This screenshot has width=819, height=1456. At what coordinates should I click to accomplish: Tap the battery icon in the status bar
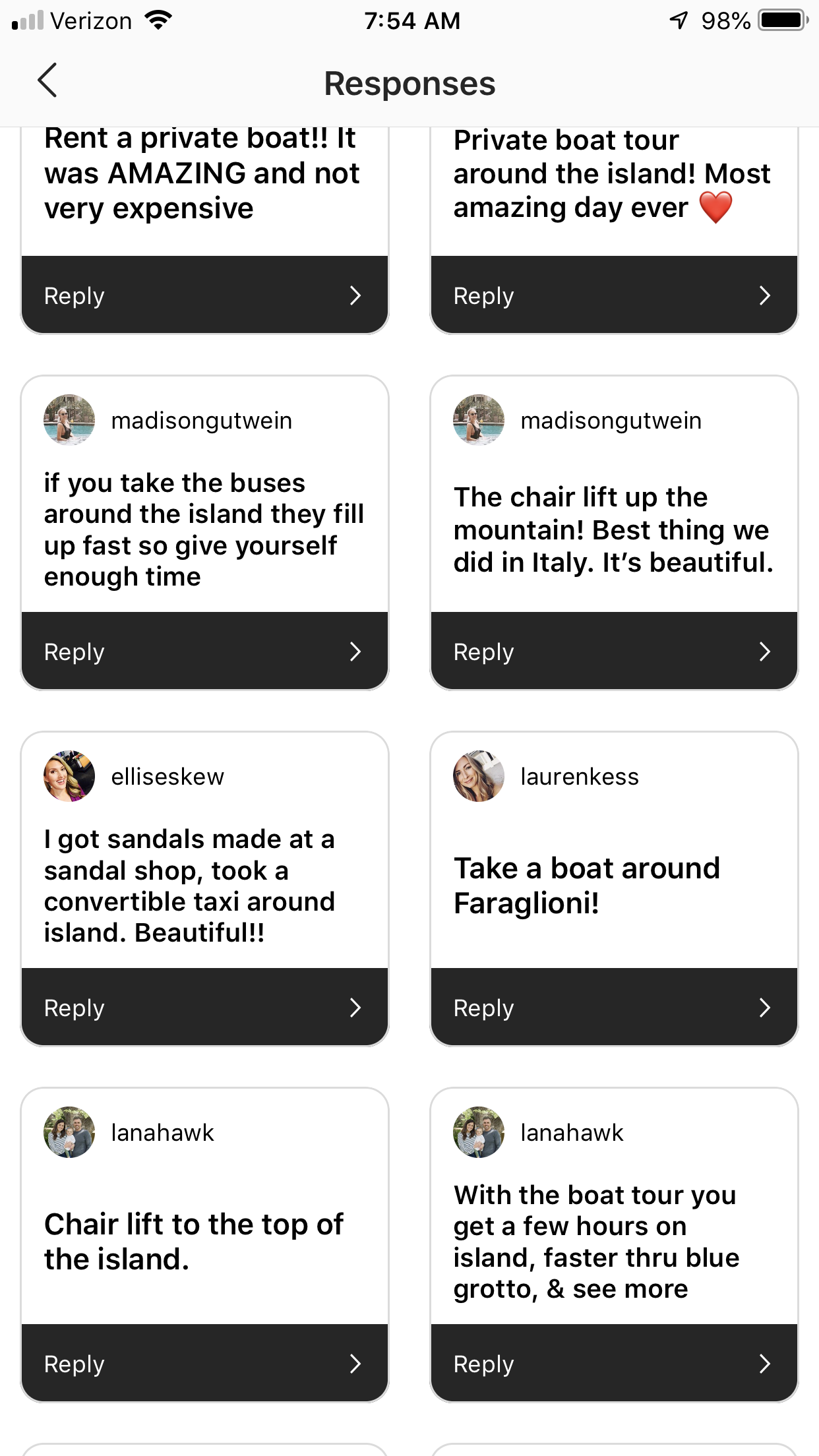(x=783, y=20)
